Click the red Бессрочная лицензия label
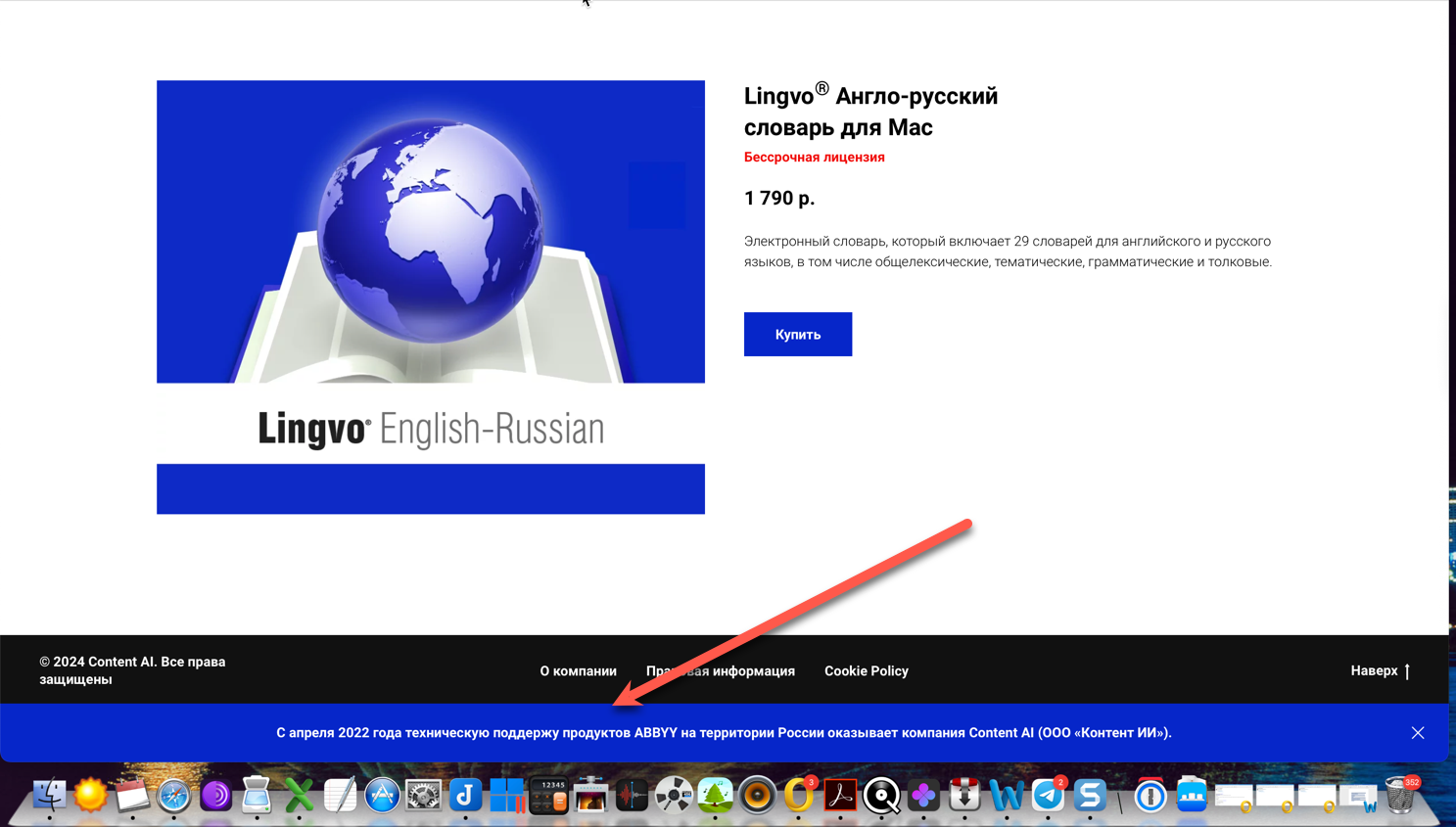The height and width of the screenshot is (827, 1456). 815,158
